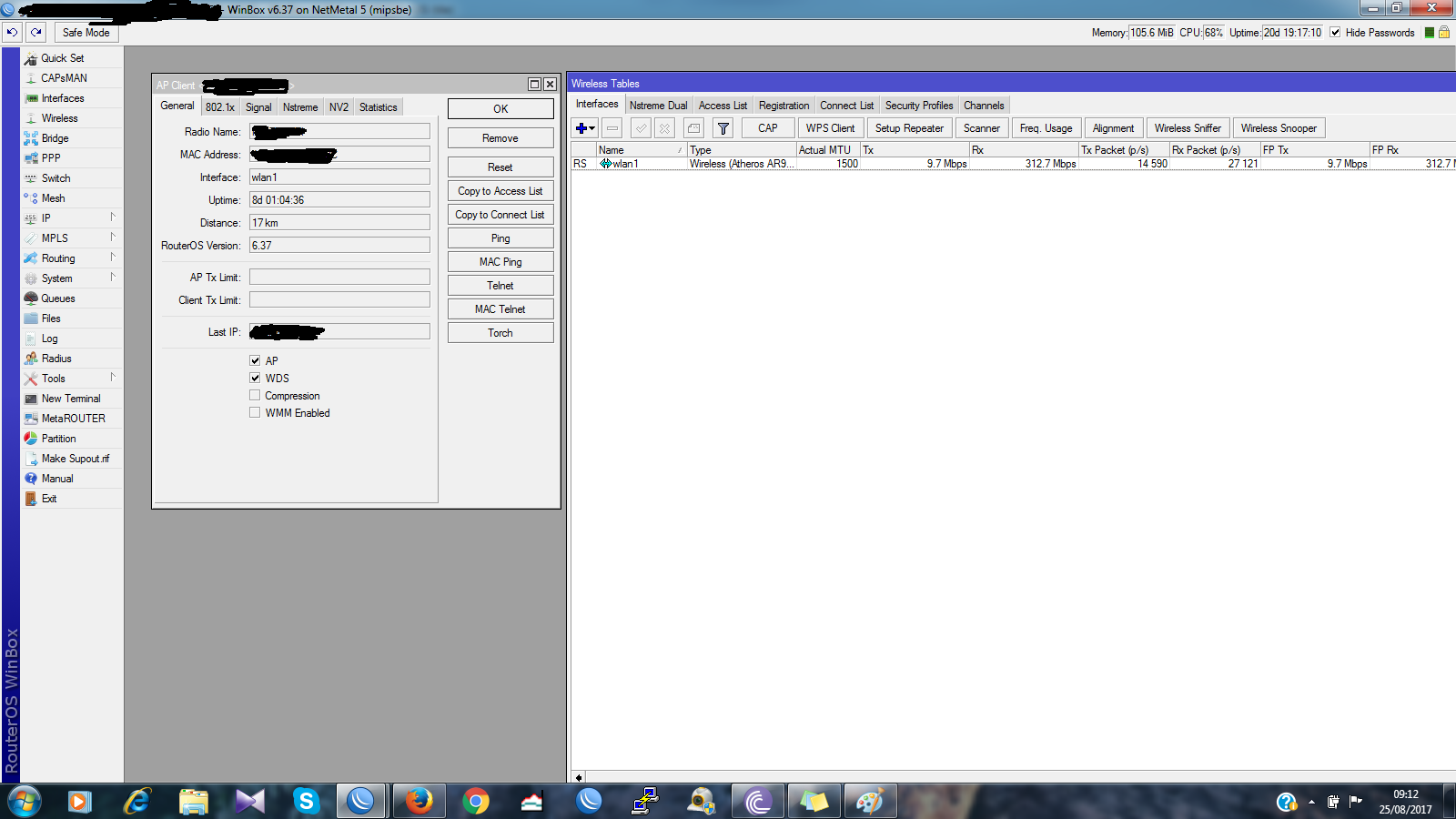Open Switch in the sidebar

click(56, 178)
